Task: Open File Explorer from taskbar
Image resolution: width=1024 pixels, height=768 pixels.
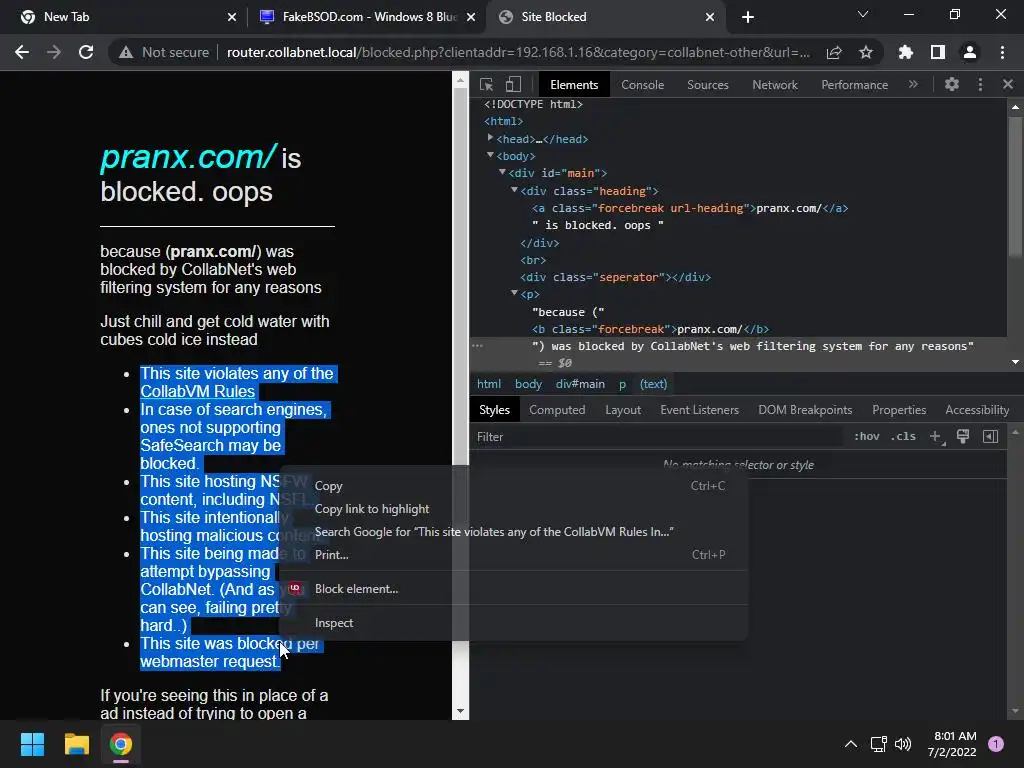Action: tap(76, 744)
